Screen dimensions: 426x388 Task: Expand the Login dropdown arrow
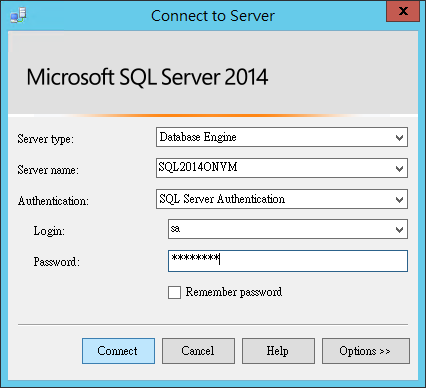399,229
